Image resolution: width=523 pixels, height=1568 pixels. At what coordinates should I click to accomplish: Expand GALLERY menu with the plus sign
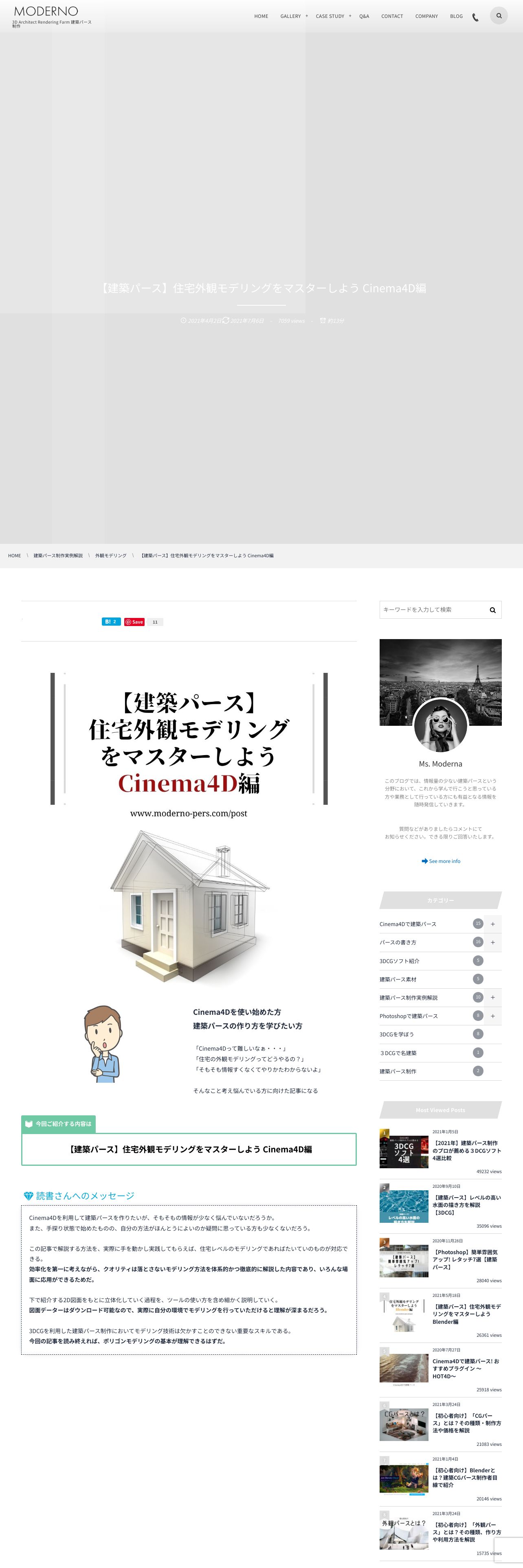[306, 16]
